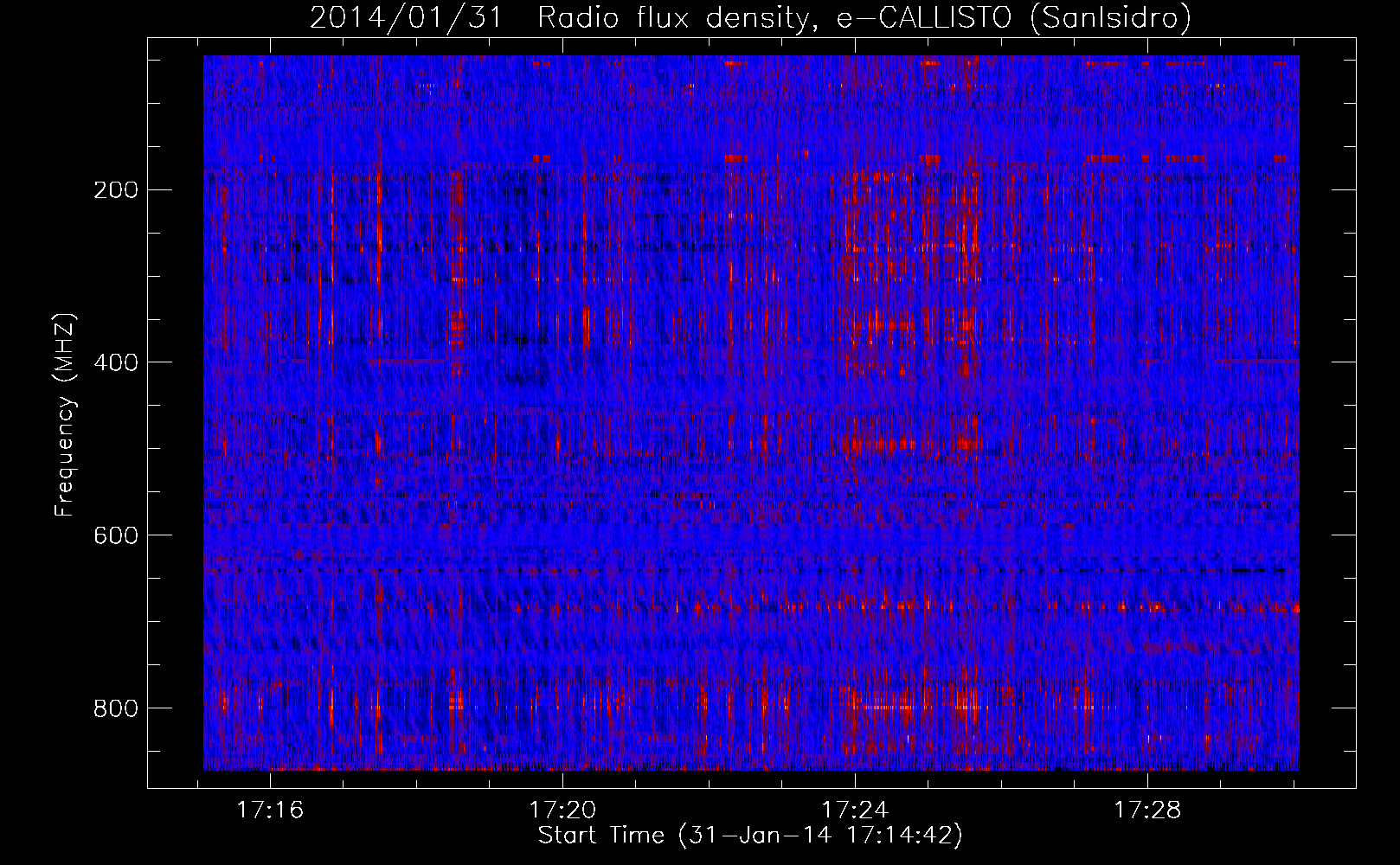Image resolution: width=1400 pixels, height=865 pixels.
Task: Click the 400 frequency tick label
Action: tap(116, 362)
